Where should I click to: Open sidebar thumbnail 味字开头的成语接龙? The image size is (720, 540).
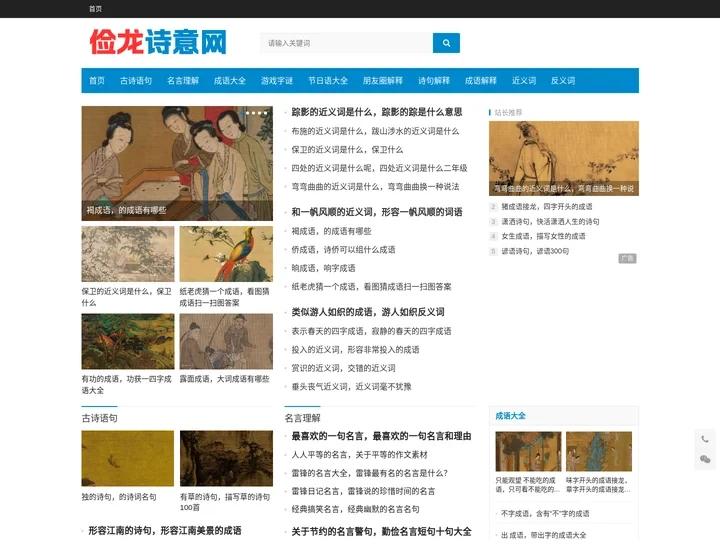[599, 451]
